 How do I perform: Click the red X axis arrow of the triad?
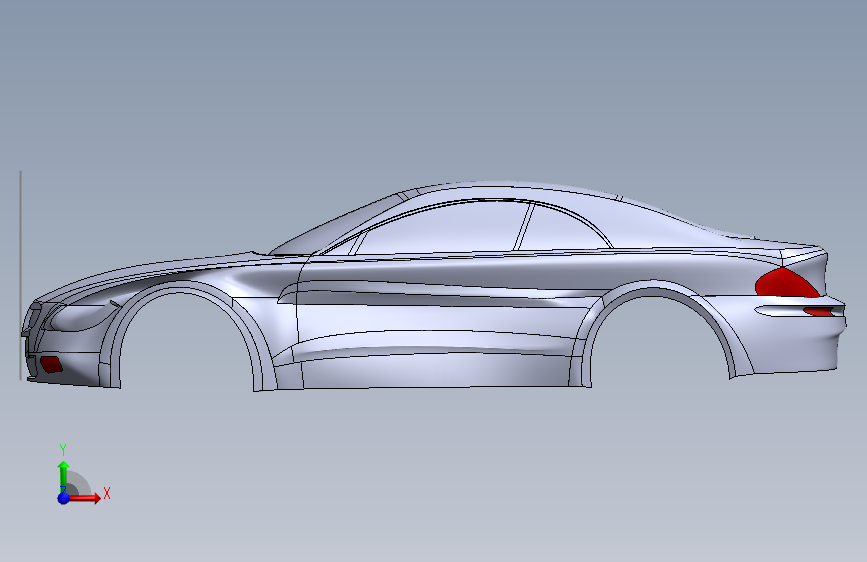84,498
